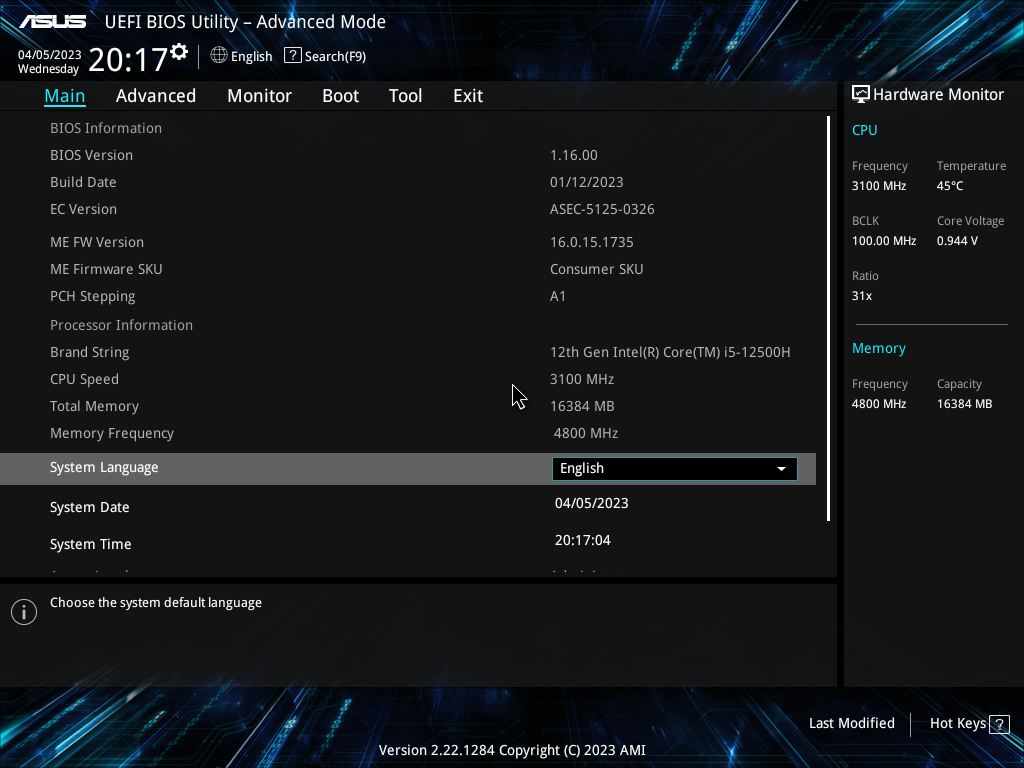Screen dimensions: 1024x768
Task: Click the Tool menu item
Action: coord(405,95)
